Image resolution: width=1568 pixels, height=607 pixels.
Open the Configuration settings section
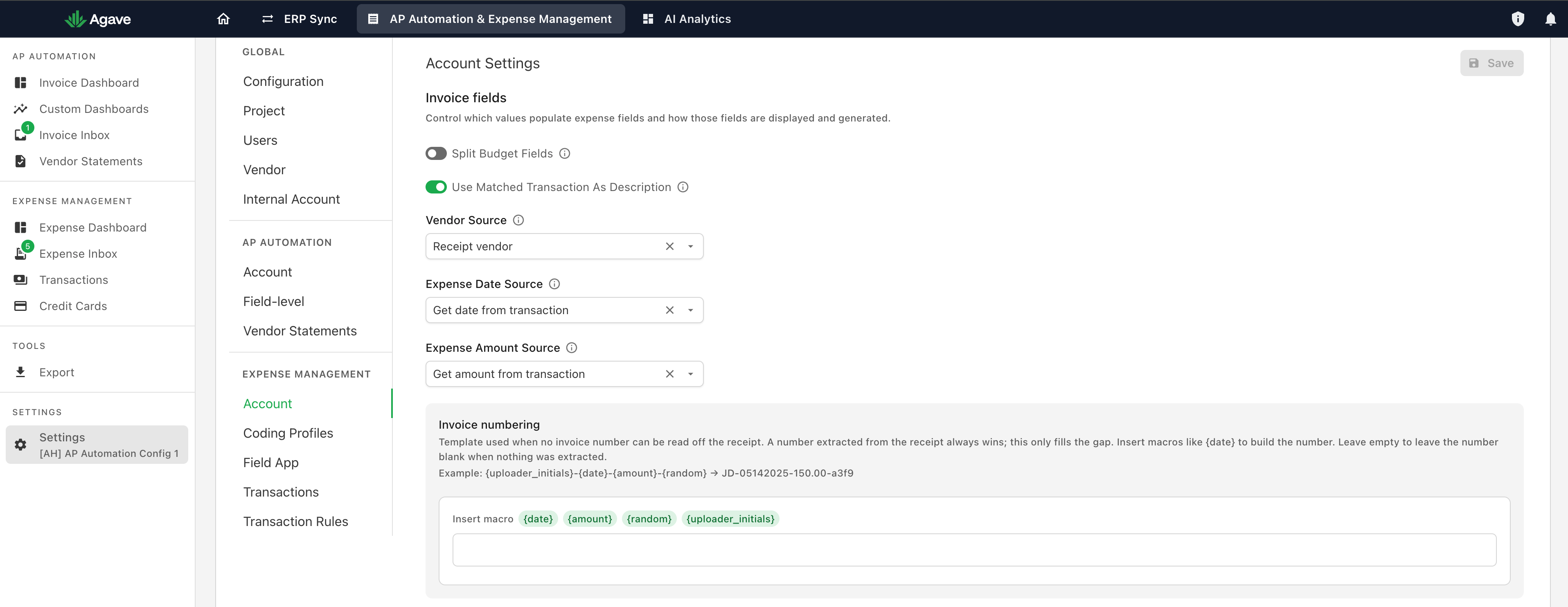283,81
